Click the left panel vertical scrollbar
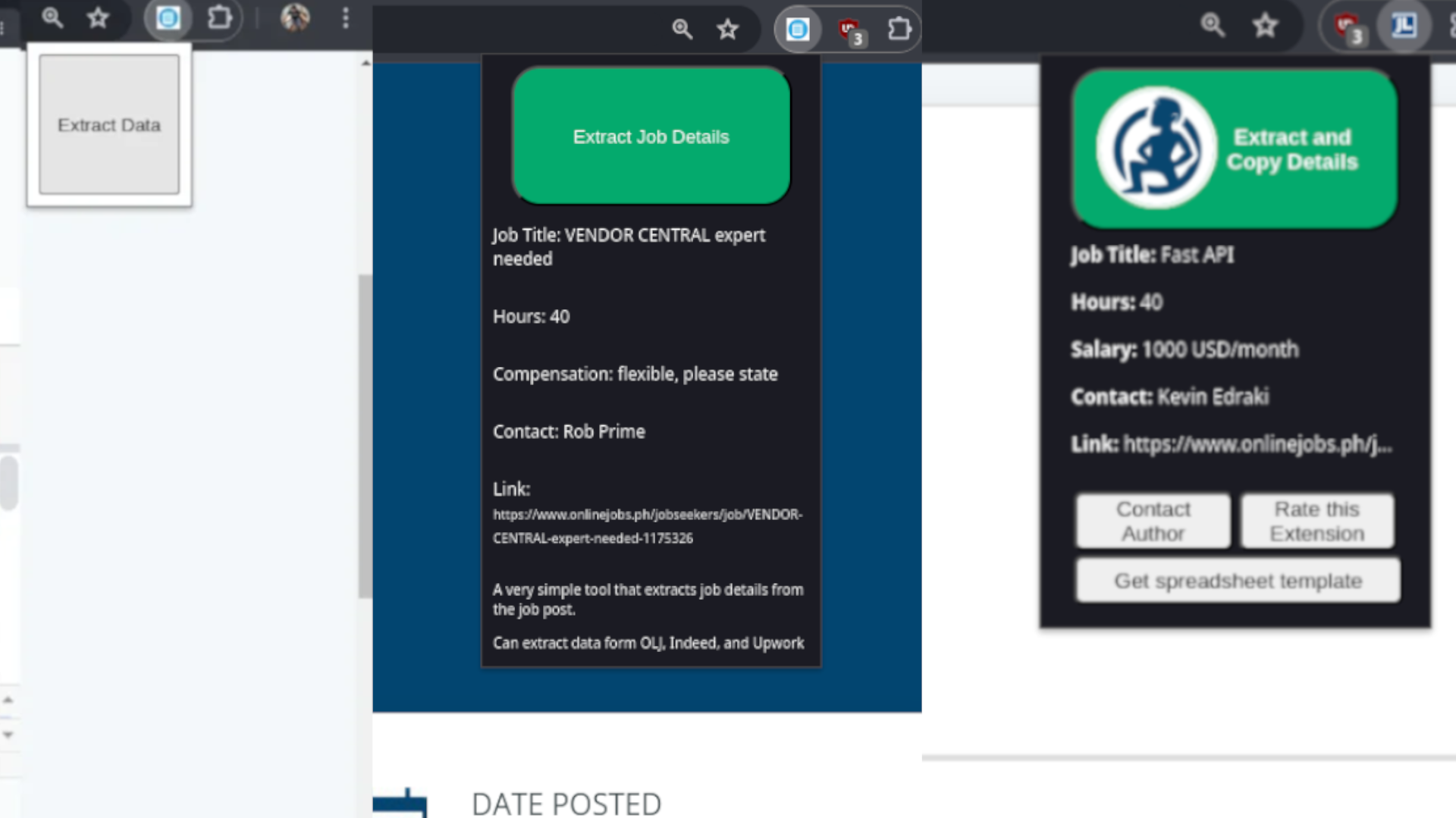This screenshot has width=1456, height=818. [x=366, y=436]
